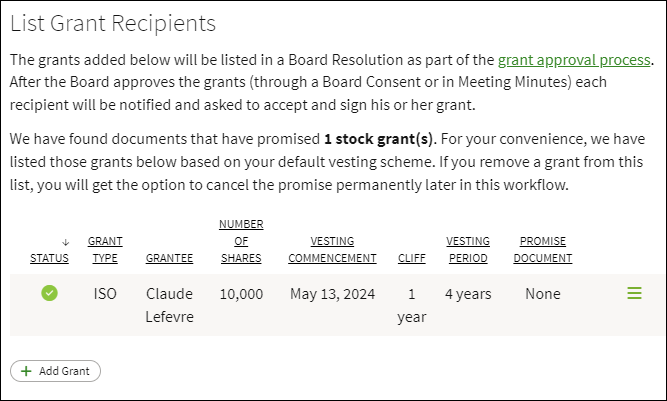Click the Number of Shares column header
Screen dimensions: 667x401
[240, 241]
